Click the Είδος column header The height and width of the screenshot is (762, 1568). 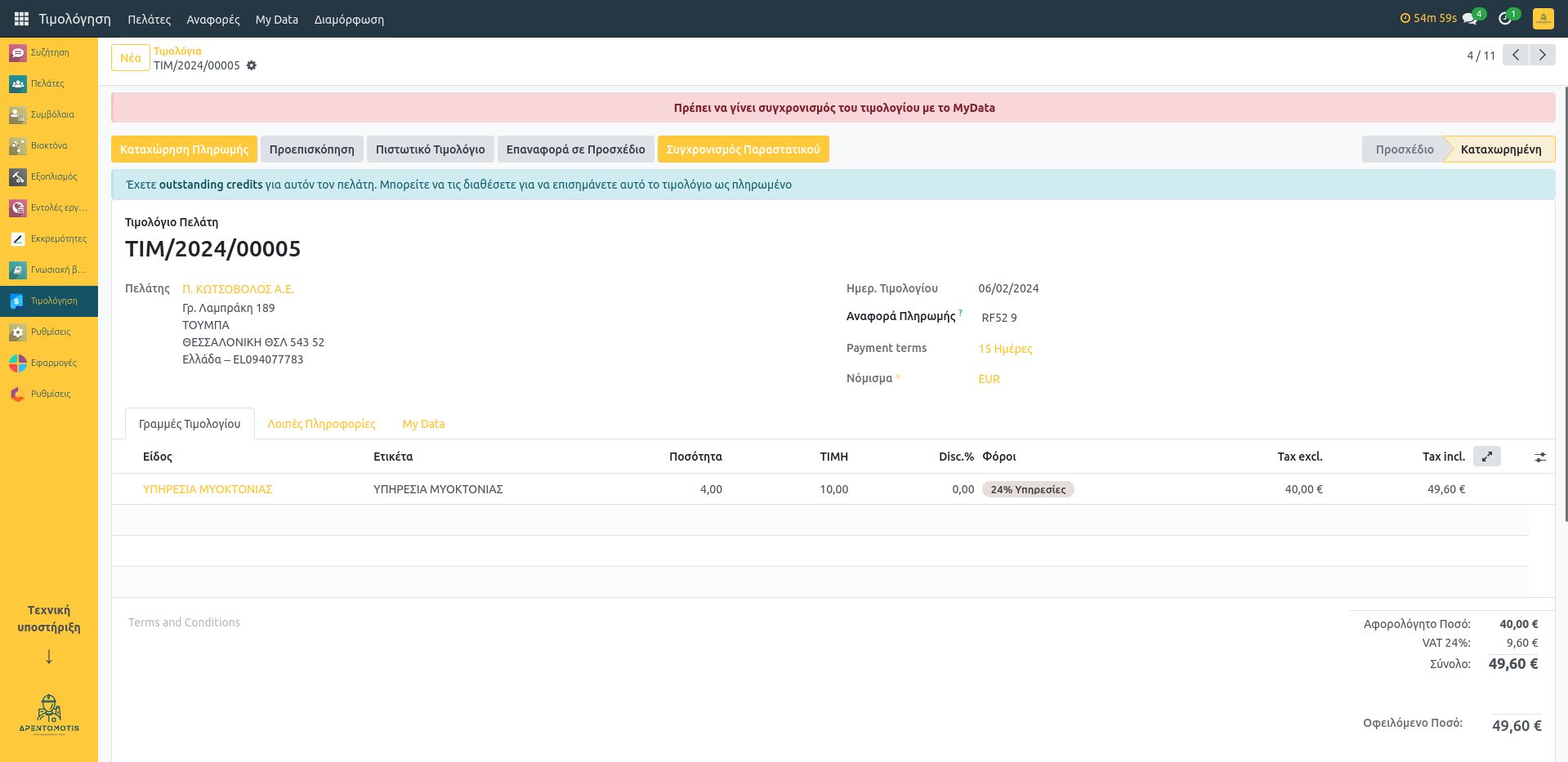coord(158,457)
